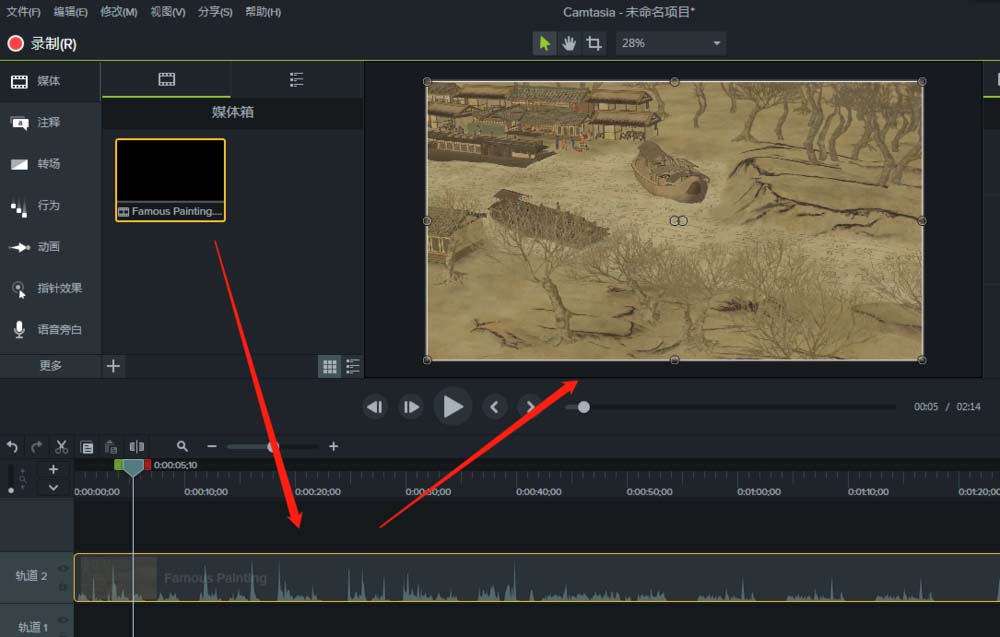1000x637 pixels.
Task: Cut the selected clip with scissors
Action: click(x=61, y=447)
